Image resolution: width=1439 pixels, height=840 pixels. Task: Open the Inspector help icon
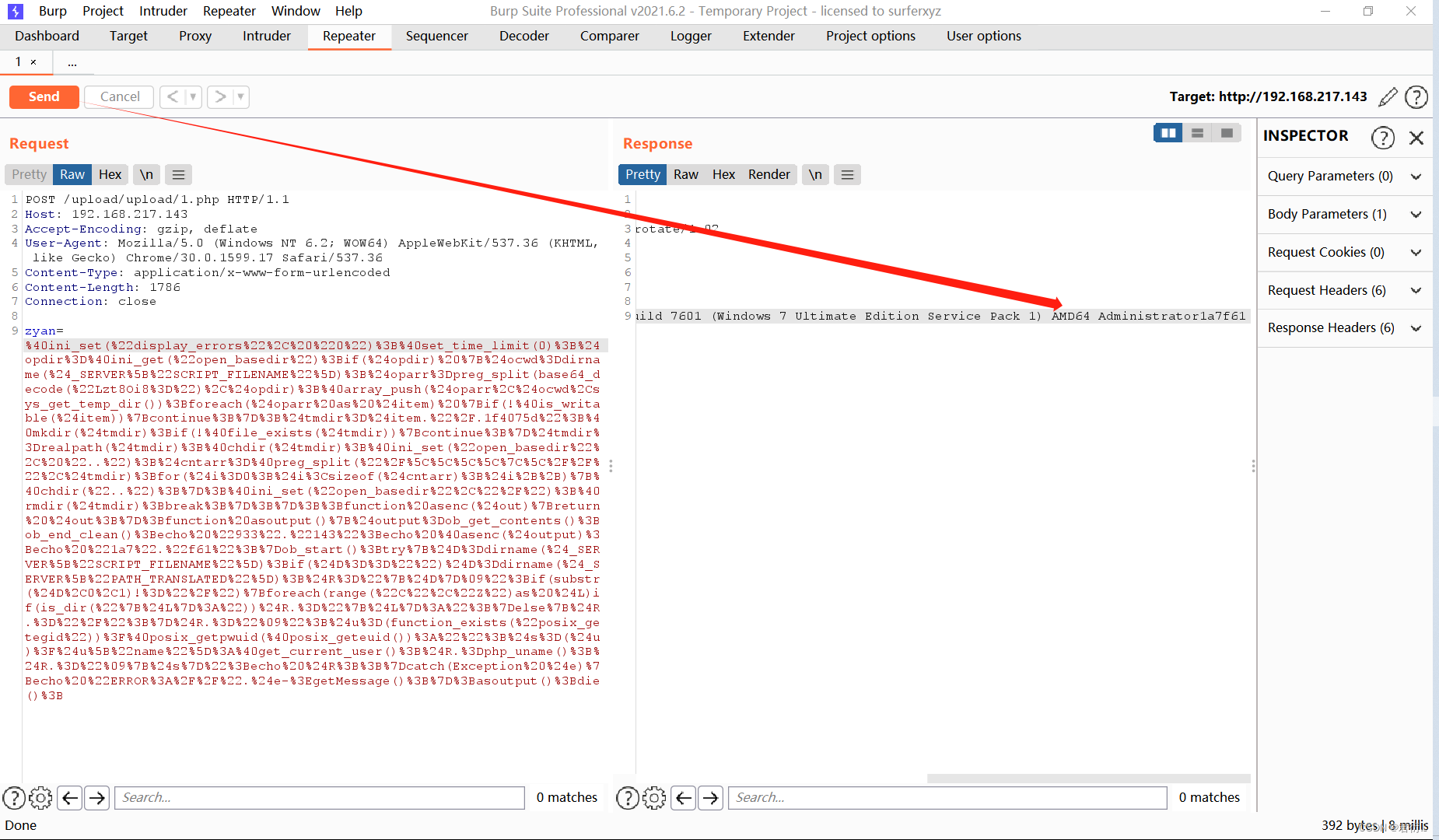tap(1382, 137)
